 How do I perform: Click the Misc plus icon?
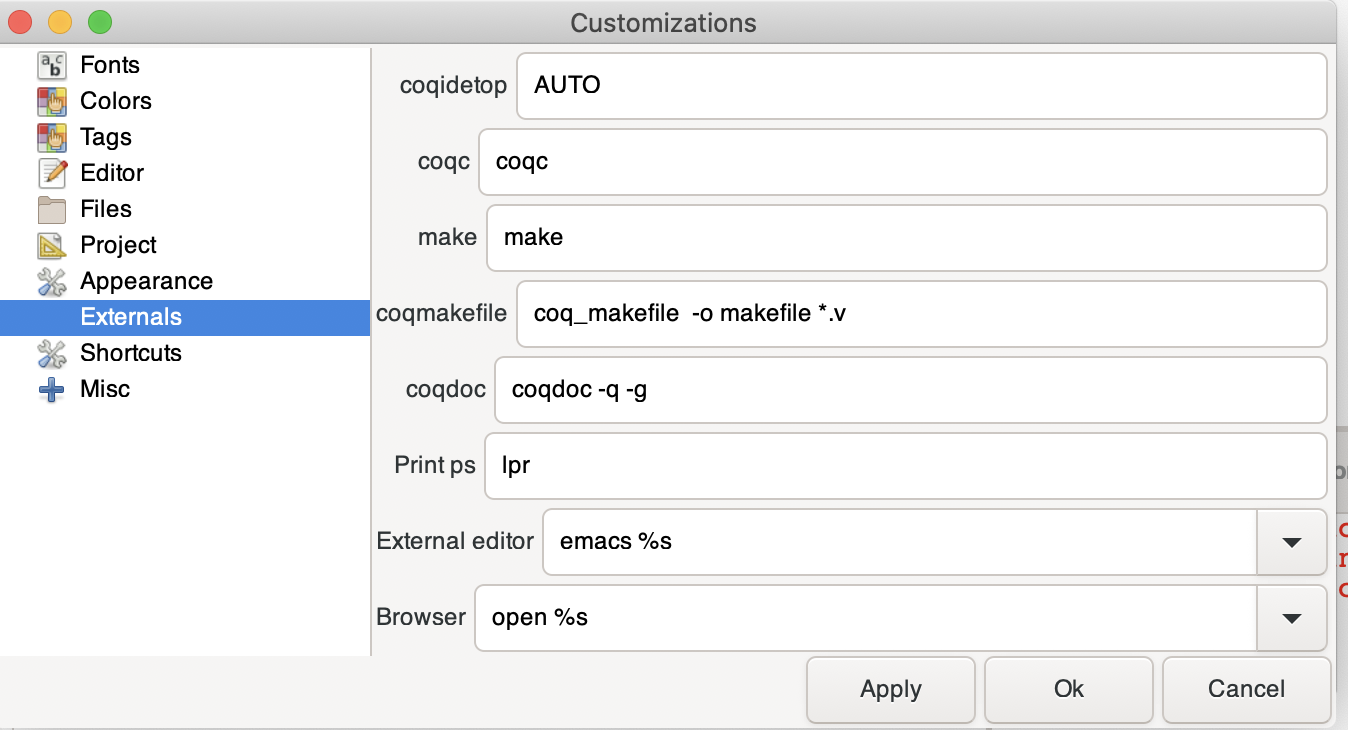click(52, 389)
